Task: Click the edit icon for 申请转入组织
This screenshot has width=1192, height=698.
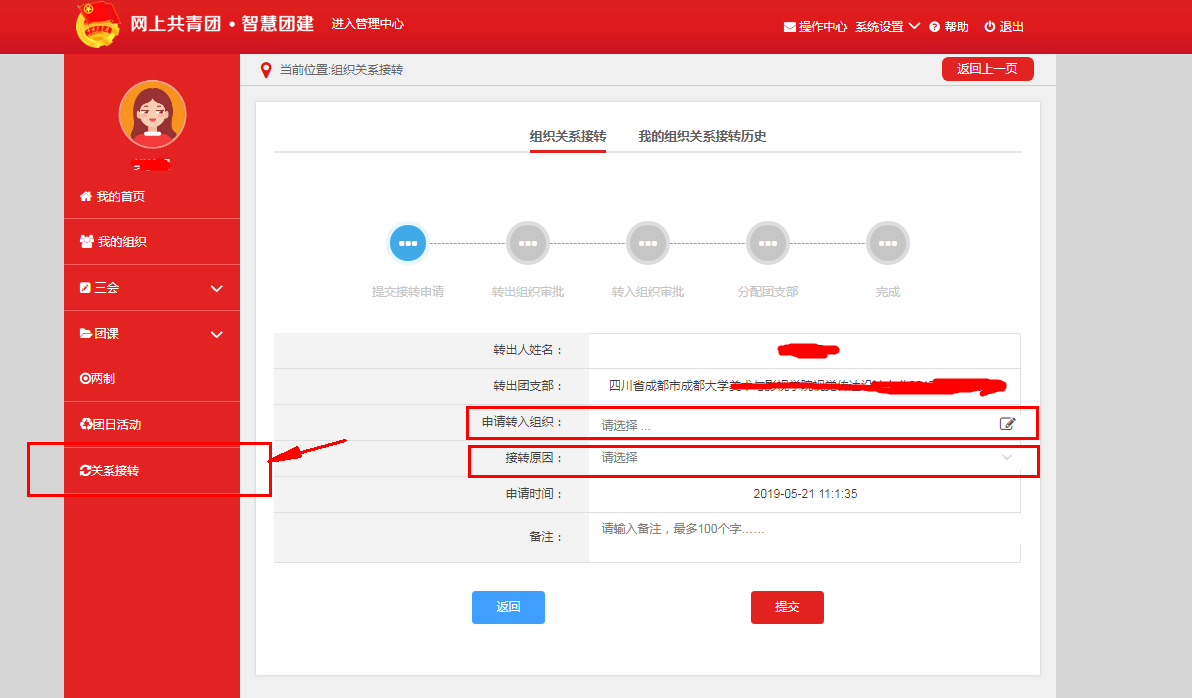Action: point(1007,424)
